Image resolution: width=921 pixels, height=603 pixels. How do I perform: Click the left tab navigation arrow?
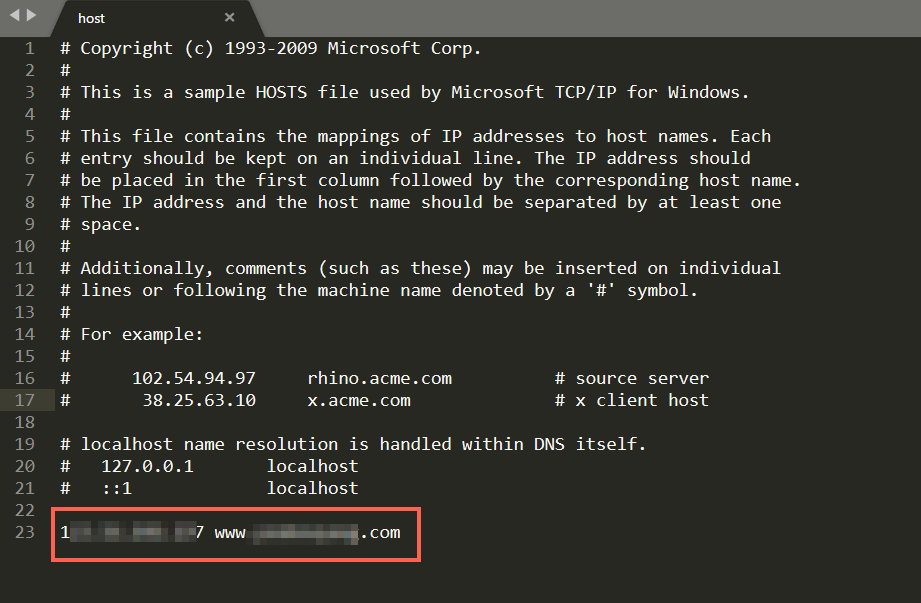point(15,15)
